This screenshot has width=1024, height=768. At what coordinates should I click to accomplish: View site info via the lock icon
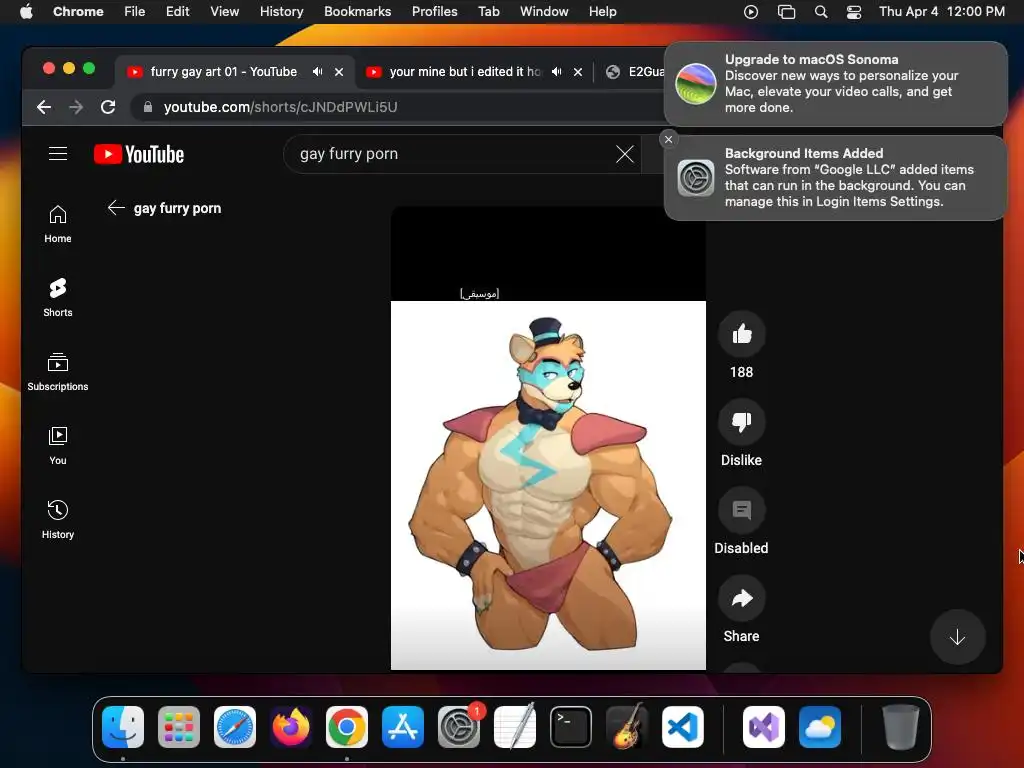[x=148, y=107]
